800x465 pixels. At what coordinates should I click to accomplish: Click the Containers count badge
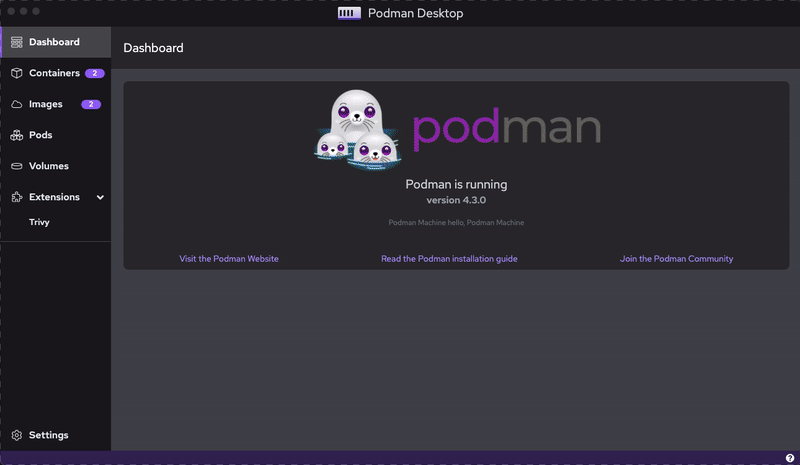pyautogui.click(x=94, y=73)
